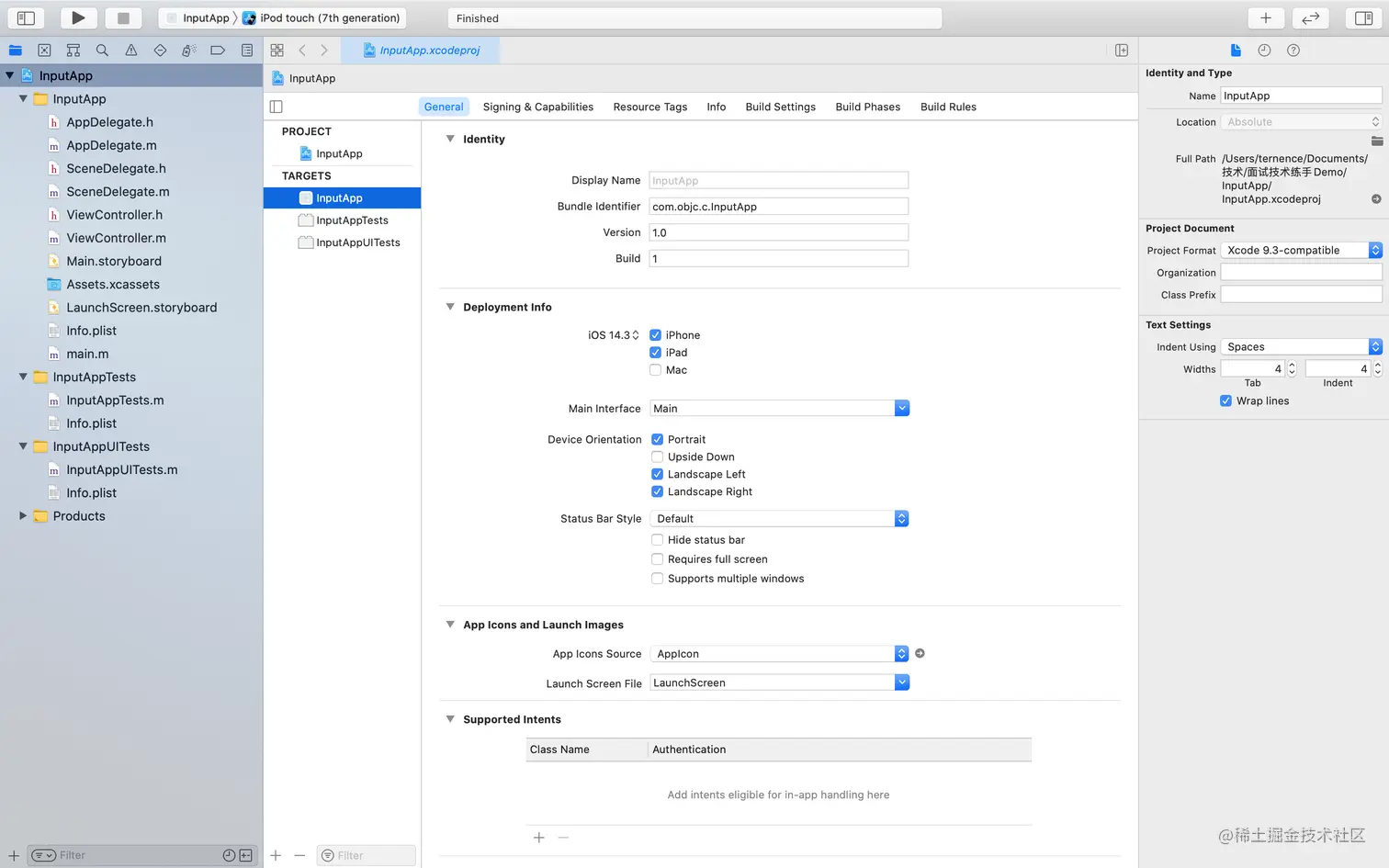Choose a new location with folder icon

1377,141
